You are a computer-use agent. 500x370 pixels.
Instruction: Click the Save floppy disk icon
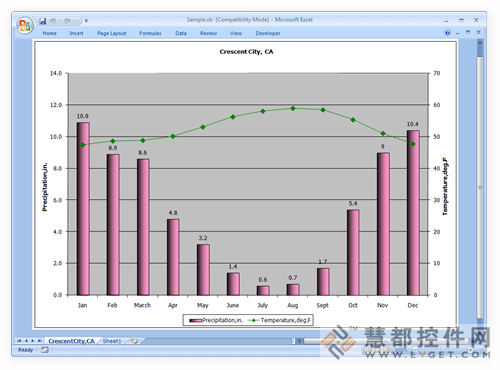click(43, 21)
